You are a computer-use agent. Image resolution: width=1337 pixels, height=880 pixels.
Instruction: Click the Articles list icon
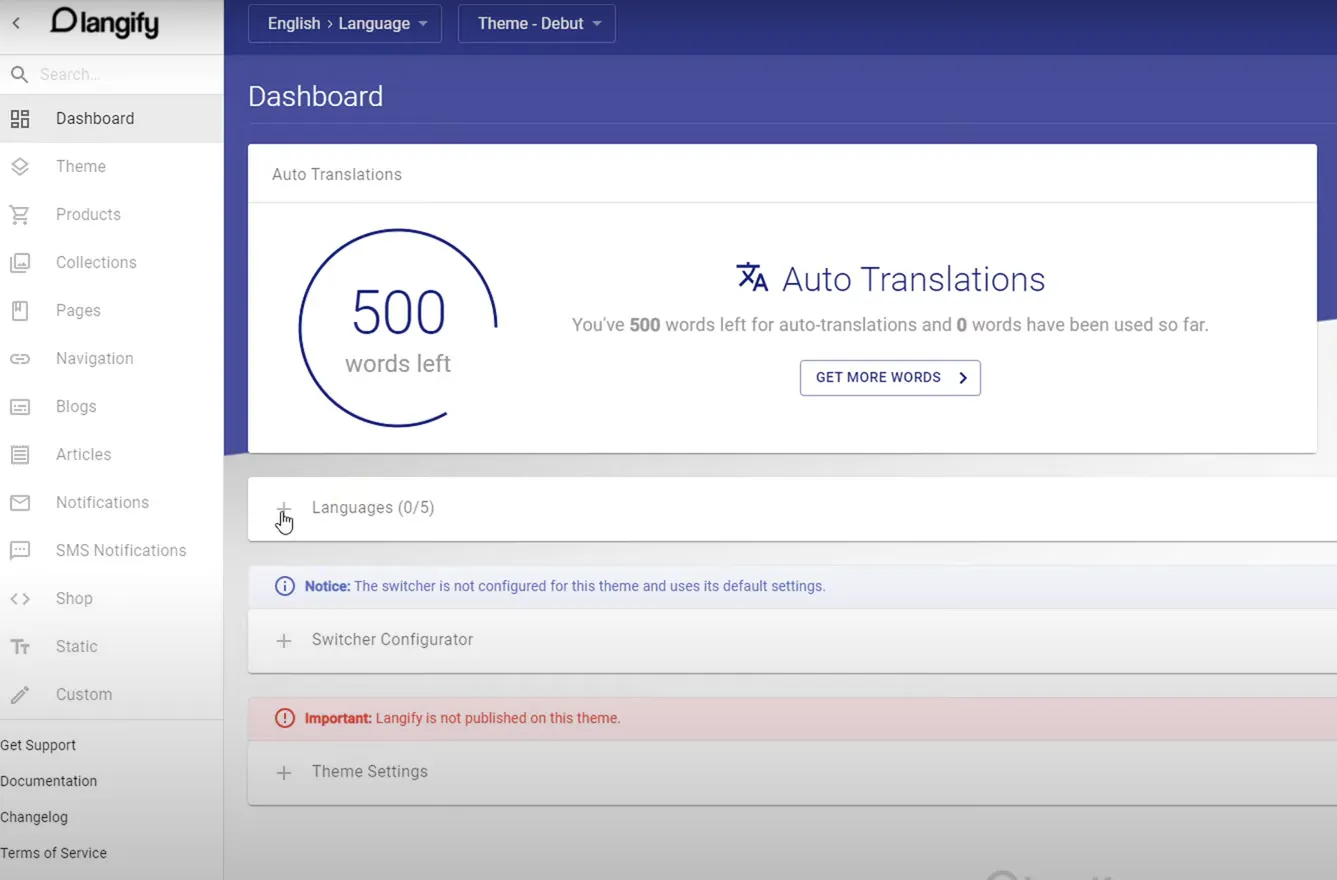[x=20, y=455]
